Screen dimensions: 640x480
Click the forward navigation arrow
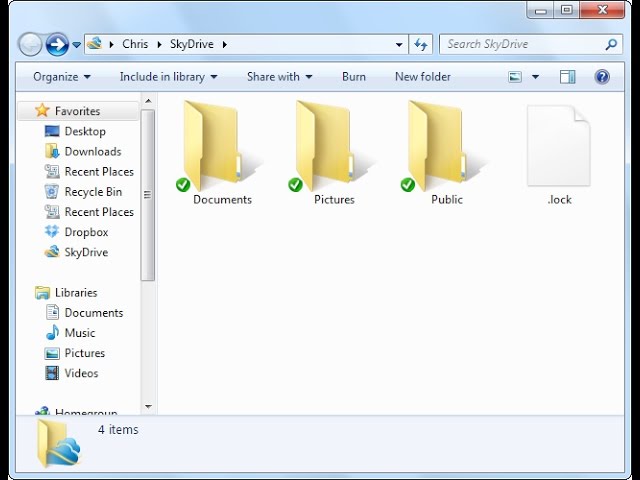pyautogui.click(x=57, y=44)
